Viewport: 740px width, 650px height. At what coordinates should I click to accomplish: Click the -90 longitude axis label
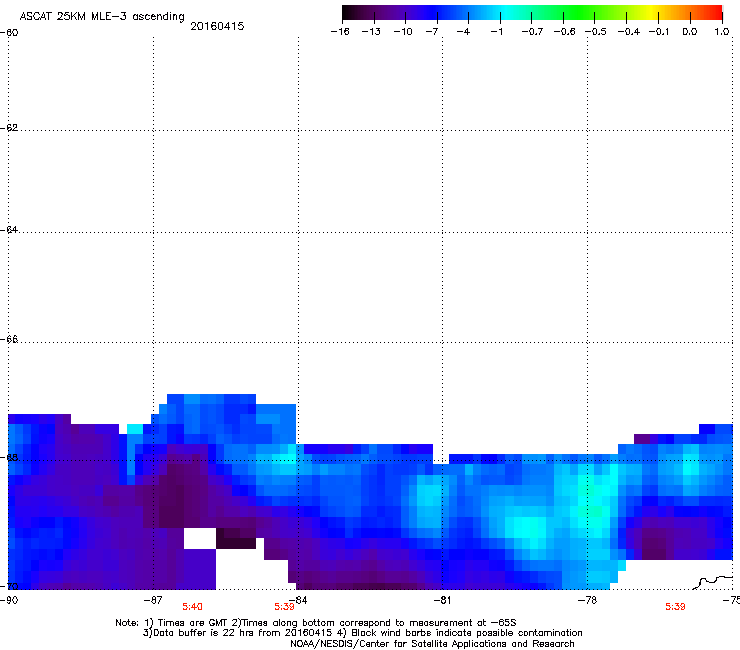click(x=9, y=600)
